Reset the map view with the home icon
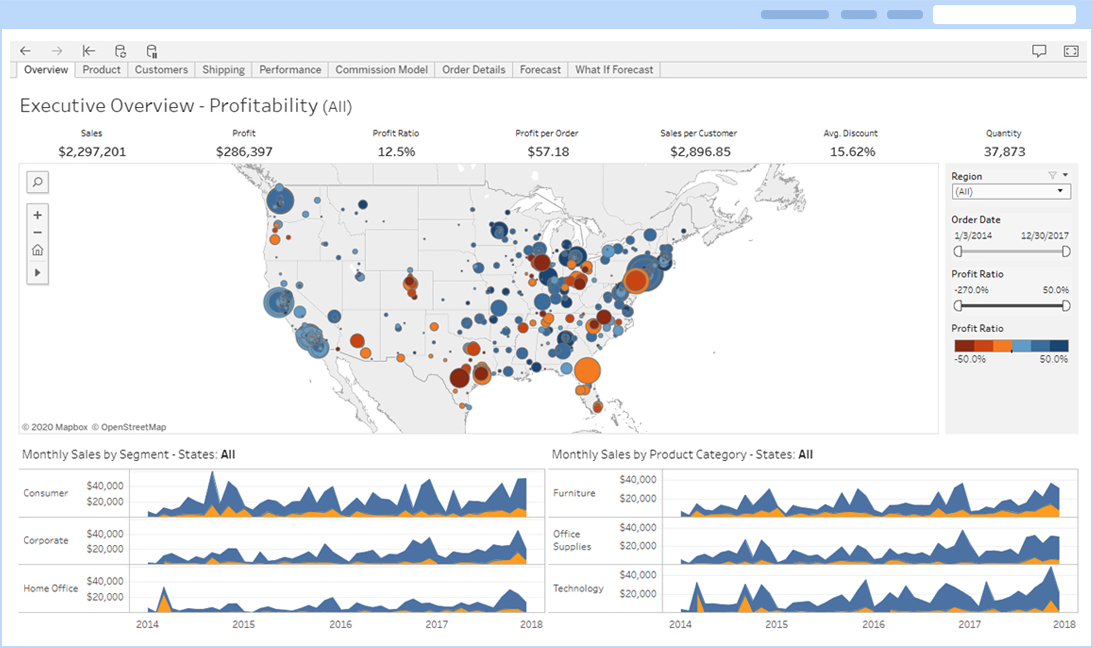This screenshot has height=648, width=1093. tap(37, 249)
